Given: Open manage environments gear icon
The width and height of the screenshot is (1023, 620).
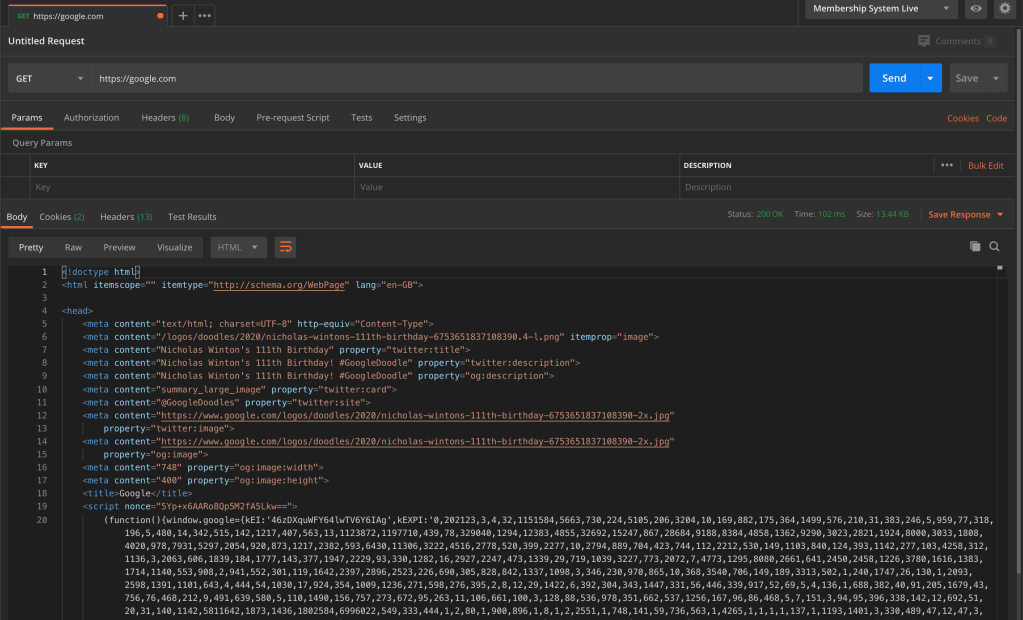Looking at the screenshot, I should tap(1005, 9).
